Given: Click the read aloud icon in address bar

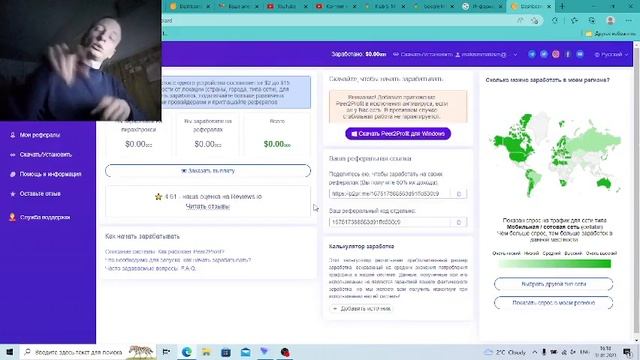Looking at the screenshot, I should pos(520,20).
